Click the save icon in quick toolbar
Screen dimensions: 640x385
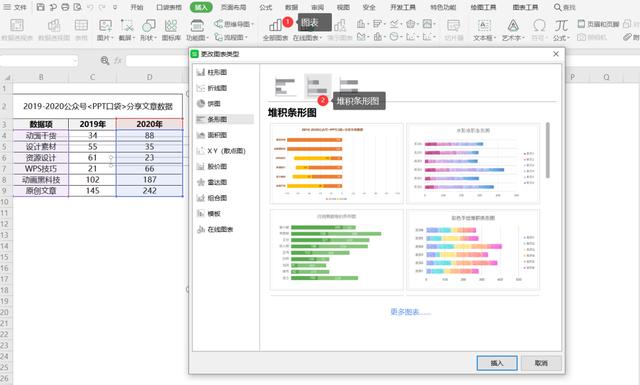click(40, 7)
